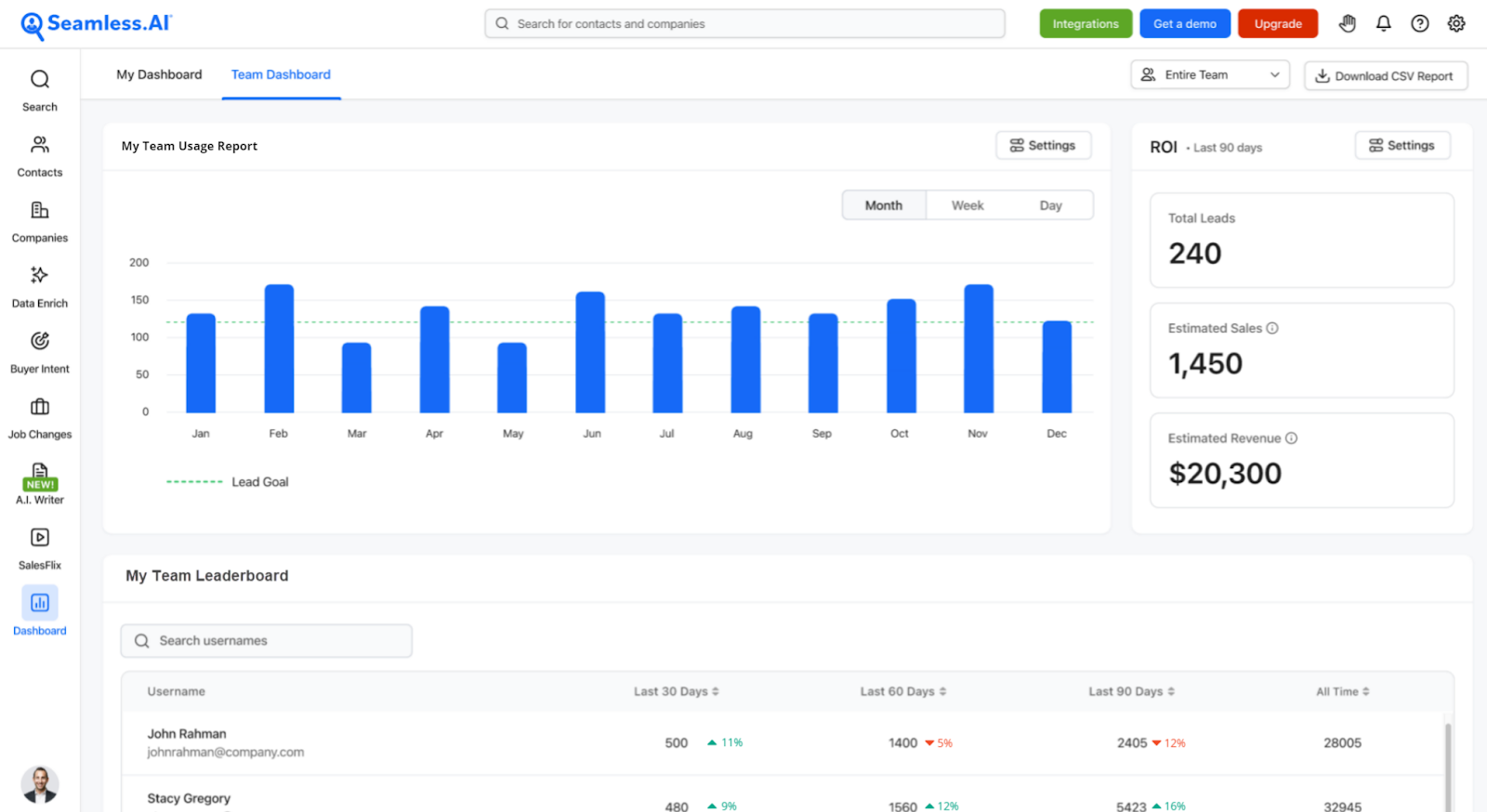Open Buyer Intent from the sidebar
The image size is (1487, 812).
(39, 352)
